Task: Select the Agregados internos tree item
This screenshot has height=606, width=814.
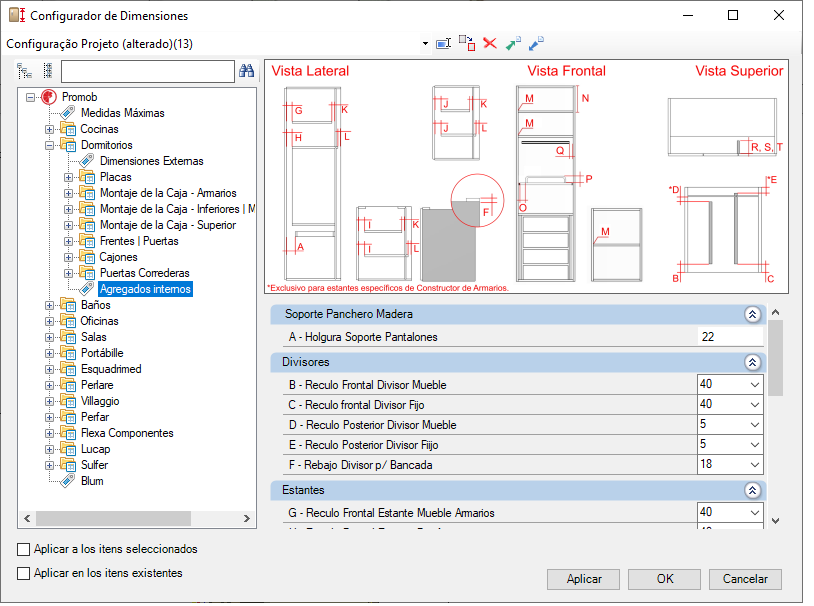Action: point(145,289)
